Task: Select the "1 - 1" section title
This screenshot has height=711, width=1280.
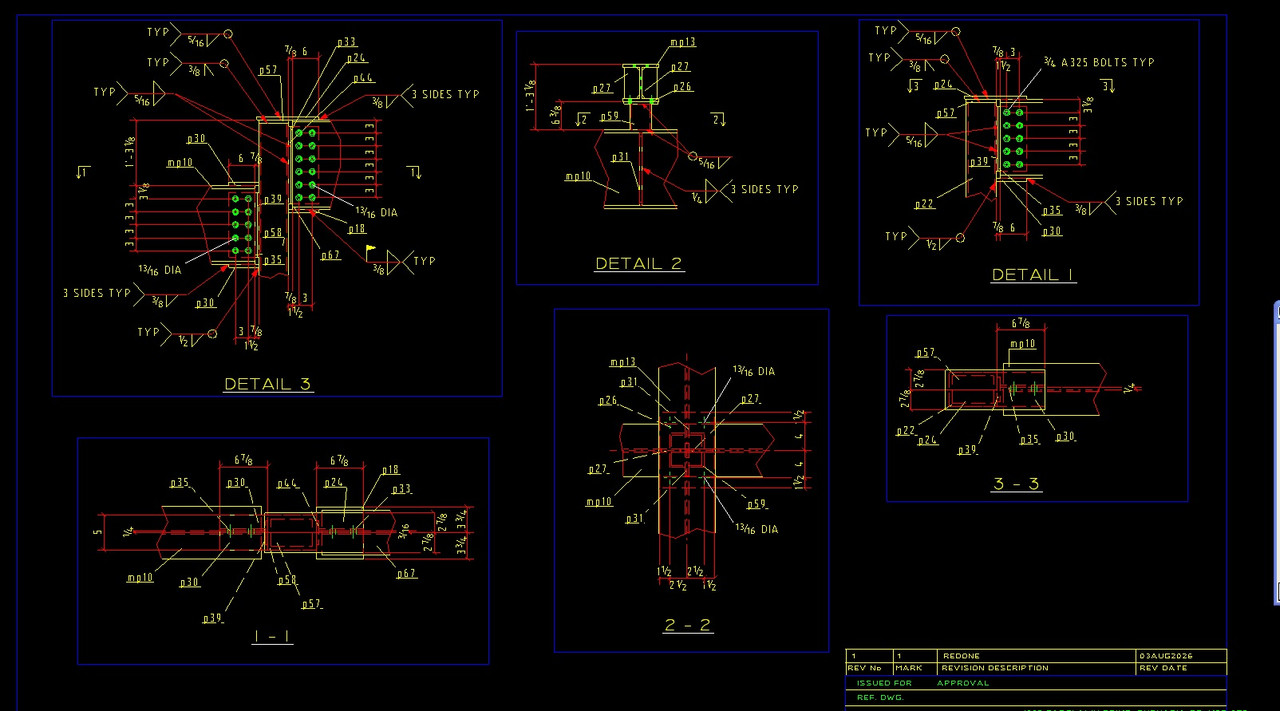Action: coord(273,636)
